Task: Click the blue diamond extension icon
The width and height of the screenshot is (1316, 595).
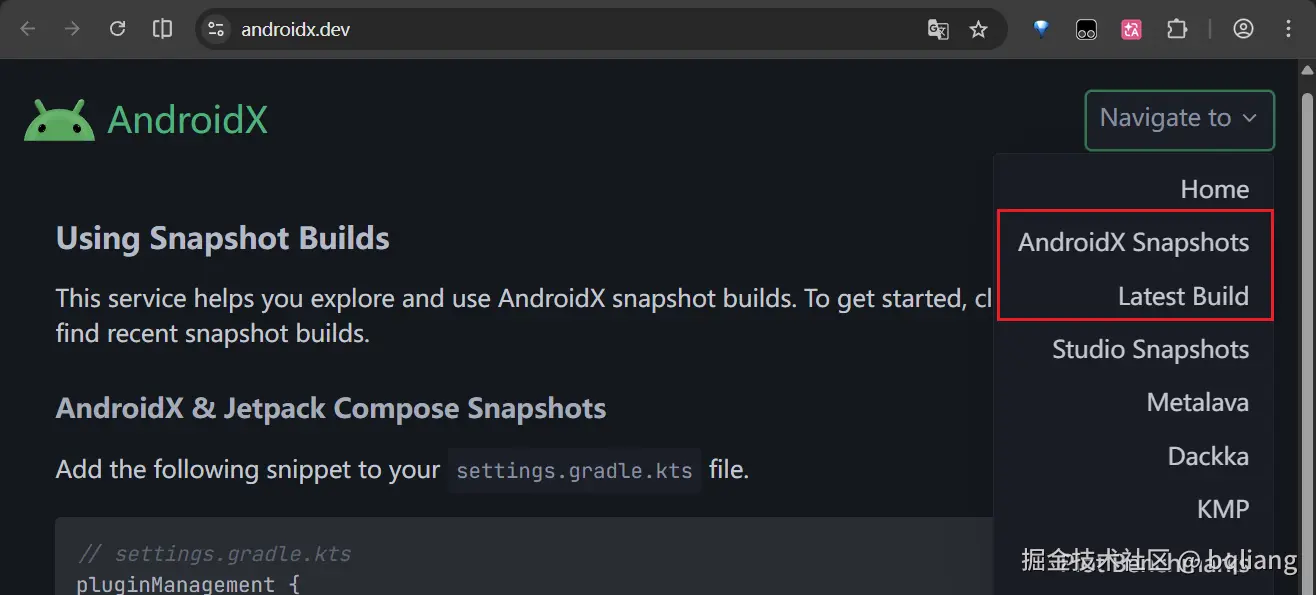Action: 1040,29
